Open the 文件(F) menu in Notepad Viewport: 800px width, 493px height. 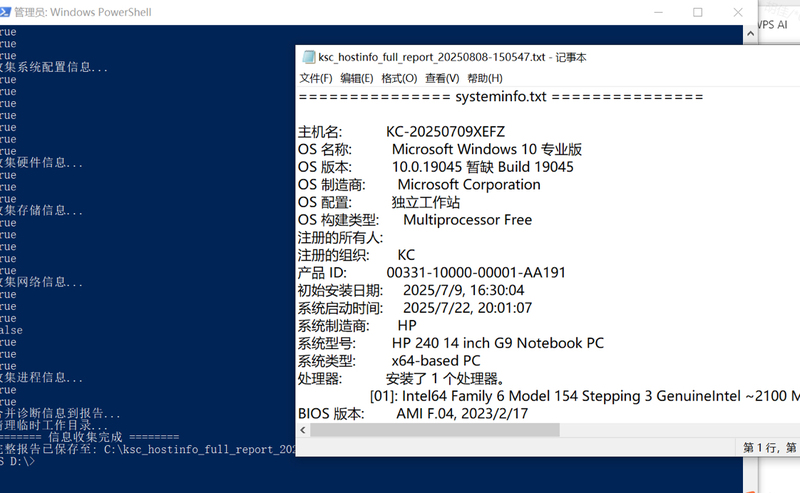coord(315,78)
